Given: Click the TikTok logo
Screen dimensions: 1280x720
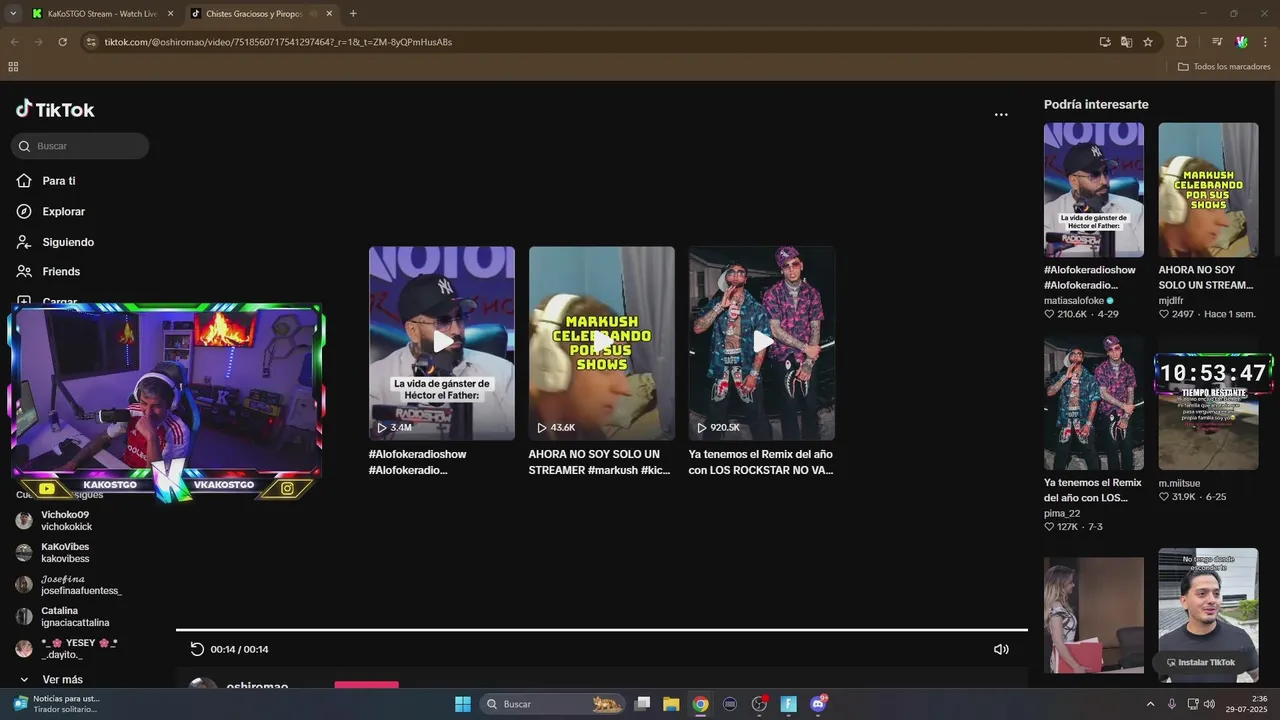Looking at the screenshot, I should click(55, 109).
